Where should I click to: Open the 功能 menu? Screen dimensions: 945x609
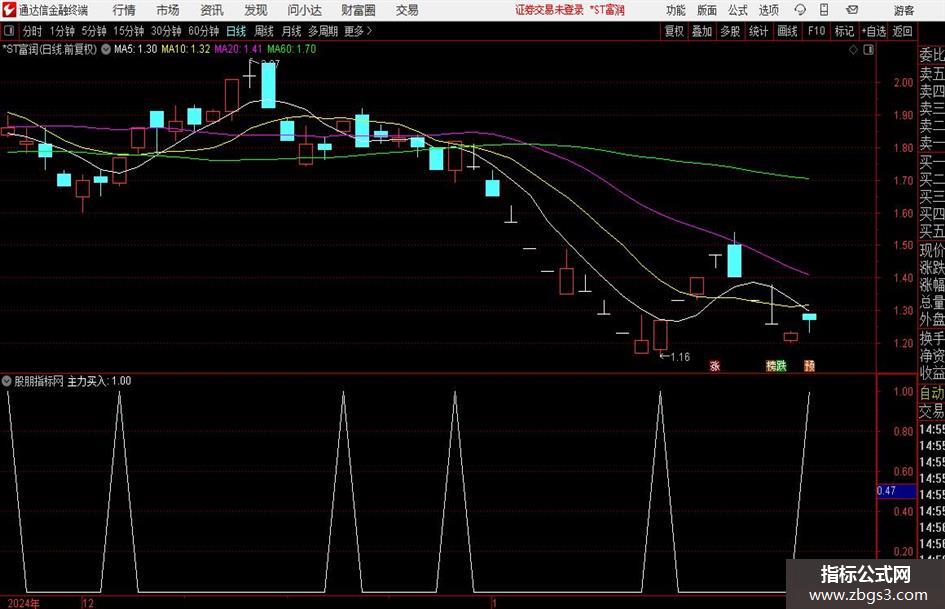[676, 10]
